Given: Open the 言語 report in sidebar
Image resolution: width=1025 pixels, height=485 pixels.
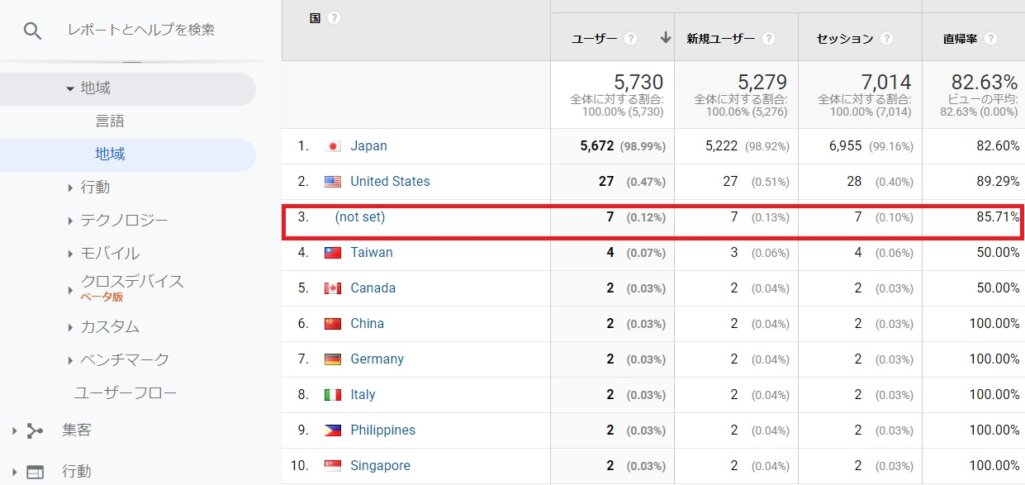Looking at the screenshot, I should tap(110, 121).
